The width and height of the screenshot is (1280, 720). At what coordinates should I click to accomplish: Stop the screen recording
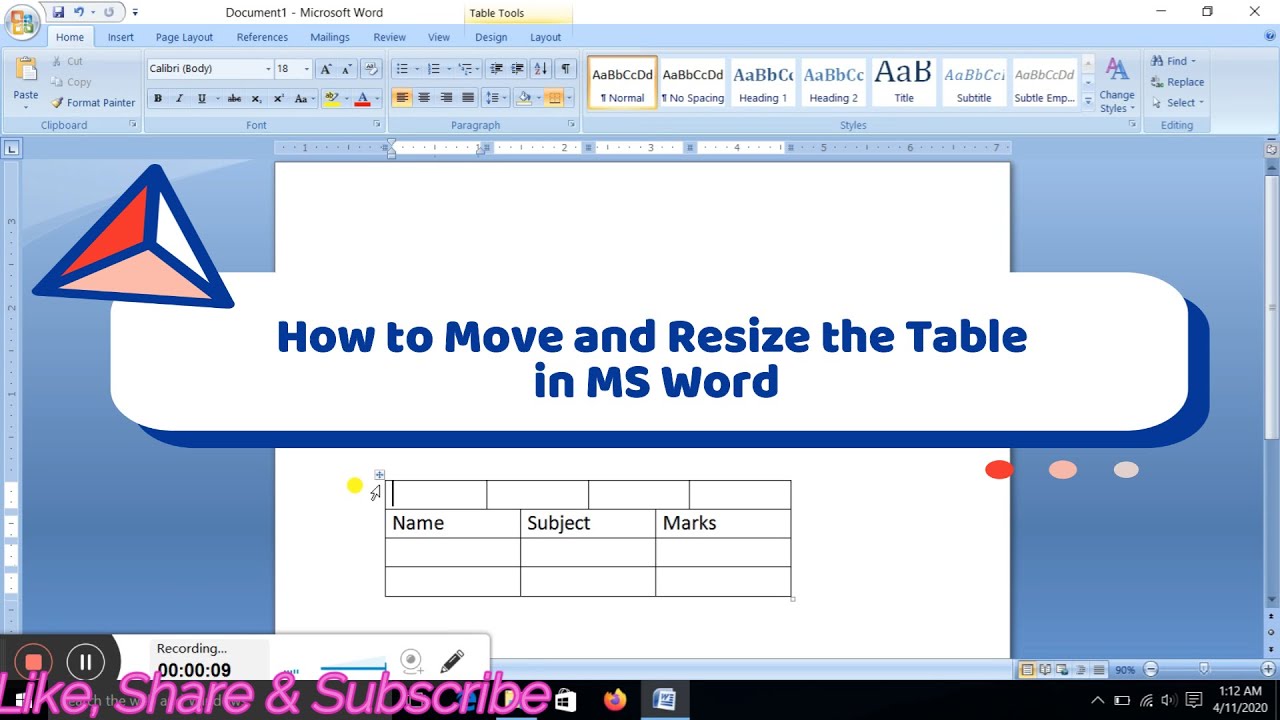click(34, 662)
